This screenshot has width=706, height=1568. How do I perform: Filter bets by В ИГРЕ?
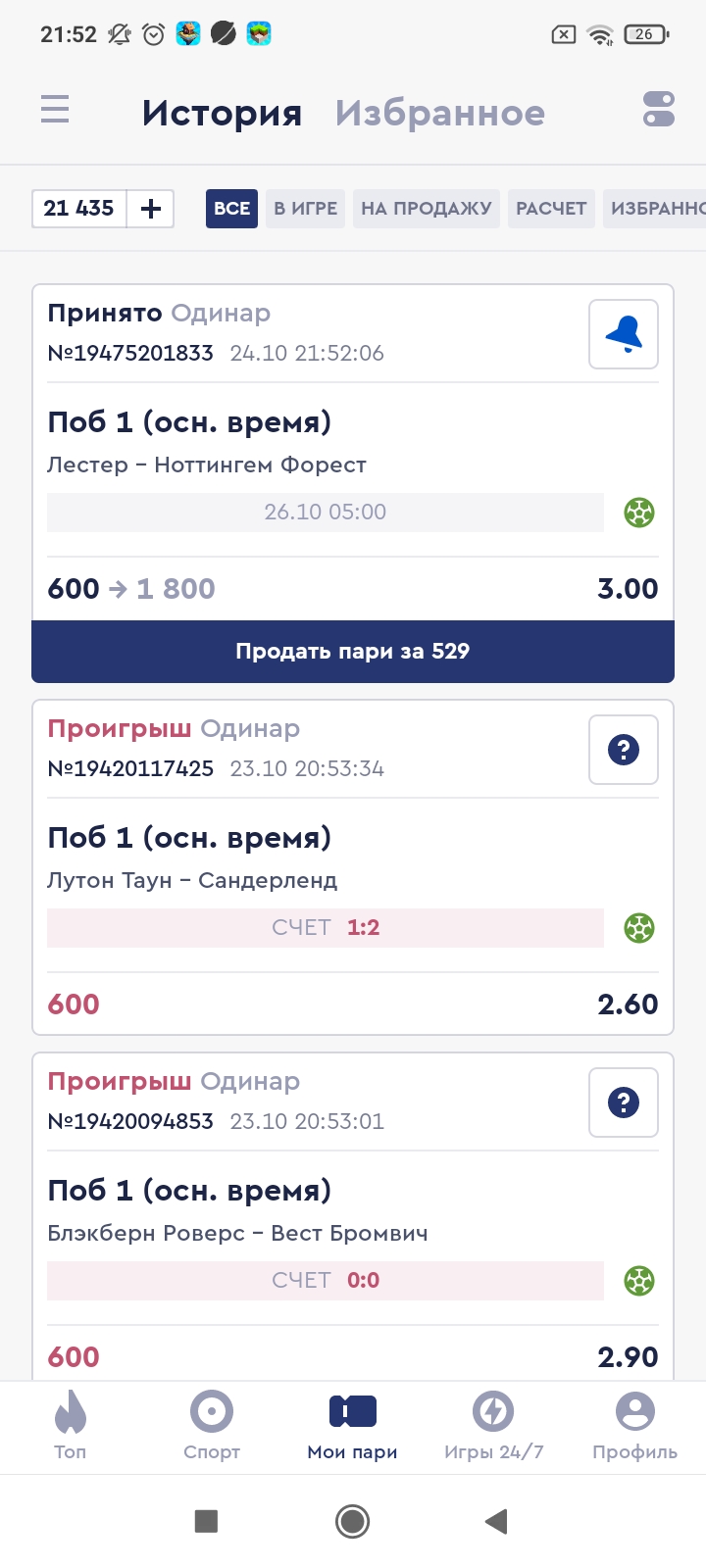[x=305, y=209]
